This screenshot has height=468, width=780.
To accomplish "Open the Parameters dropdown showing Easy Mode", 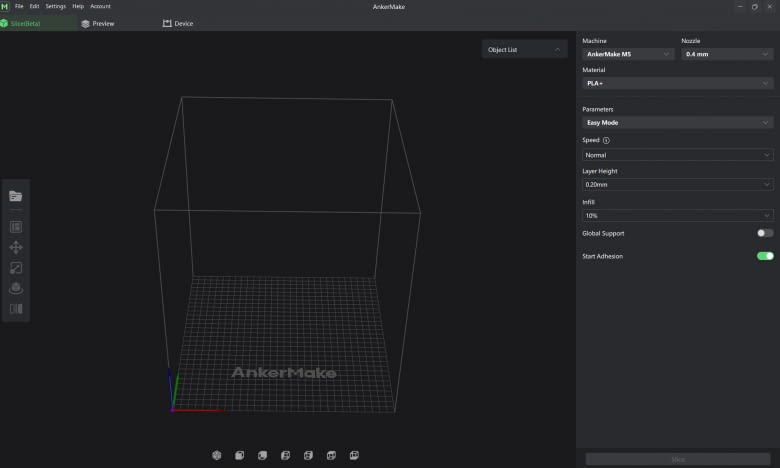I will click(x=678, y=122).
